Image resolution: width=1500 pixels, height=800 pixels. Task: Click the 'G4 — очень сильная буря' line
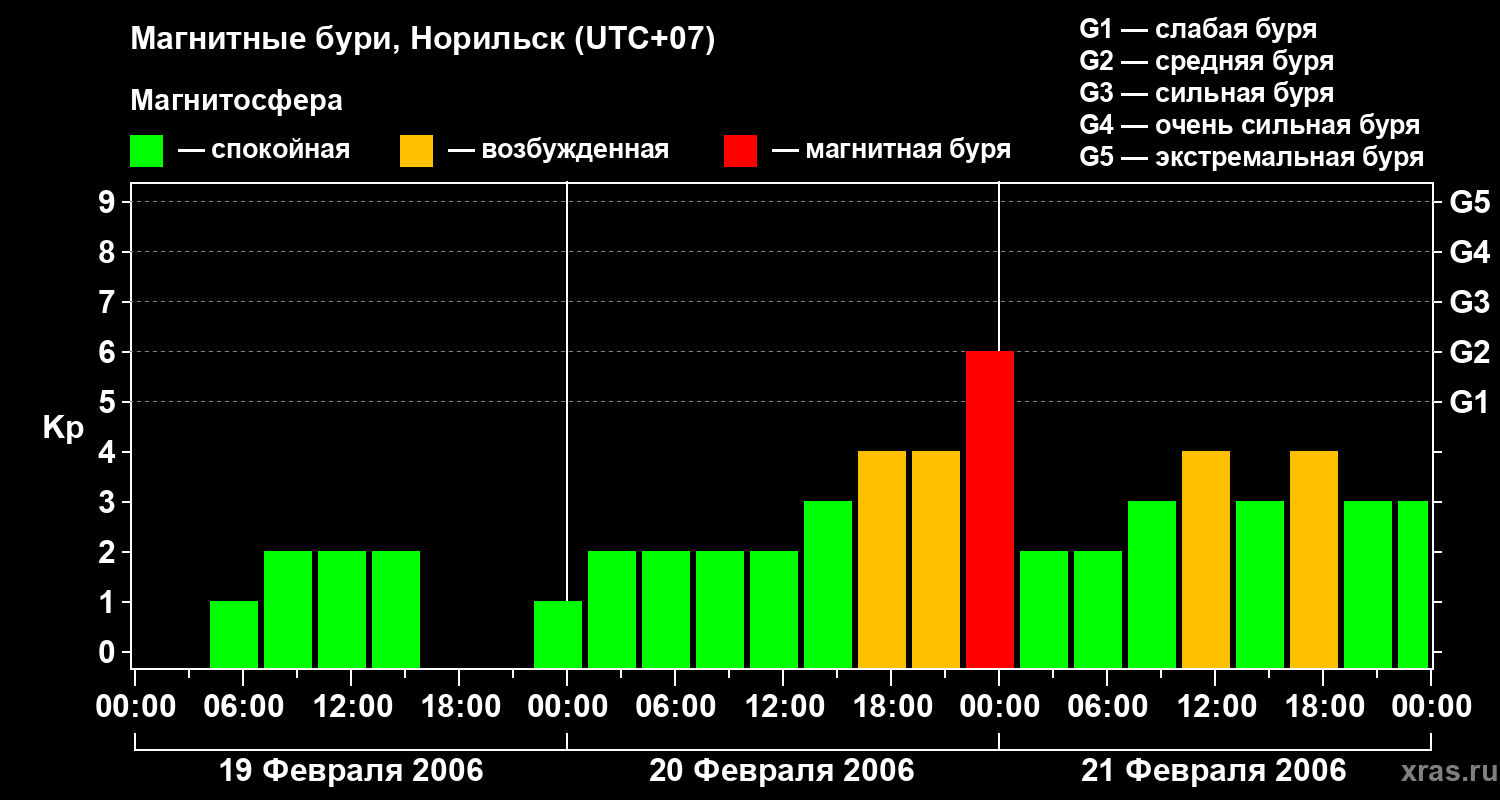click(1250, 125)
